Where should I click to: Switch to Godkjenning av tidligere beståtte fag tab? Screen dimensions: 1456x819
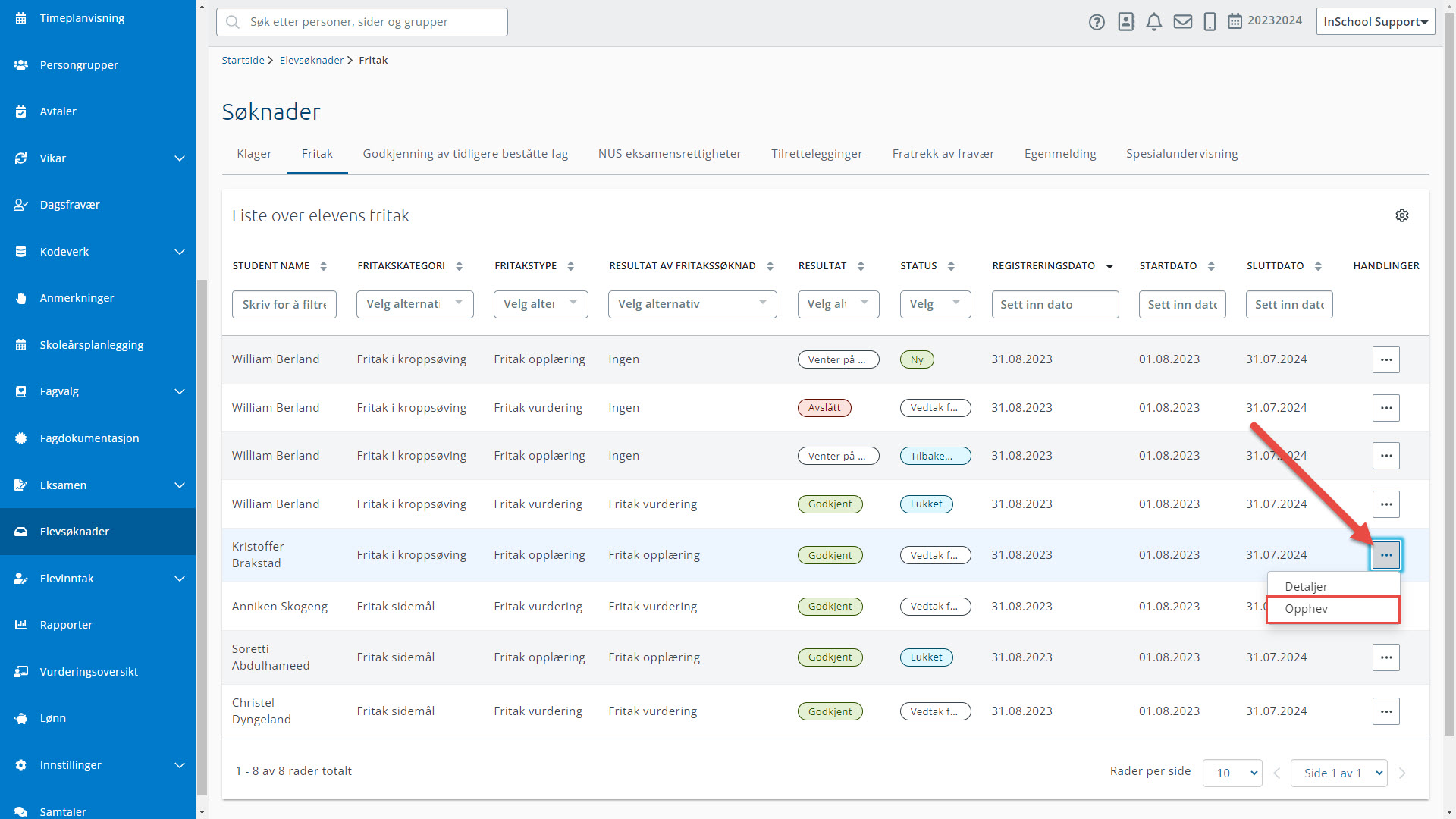tap(465, 154)
